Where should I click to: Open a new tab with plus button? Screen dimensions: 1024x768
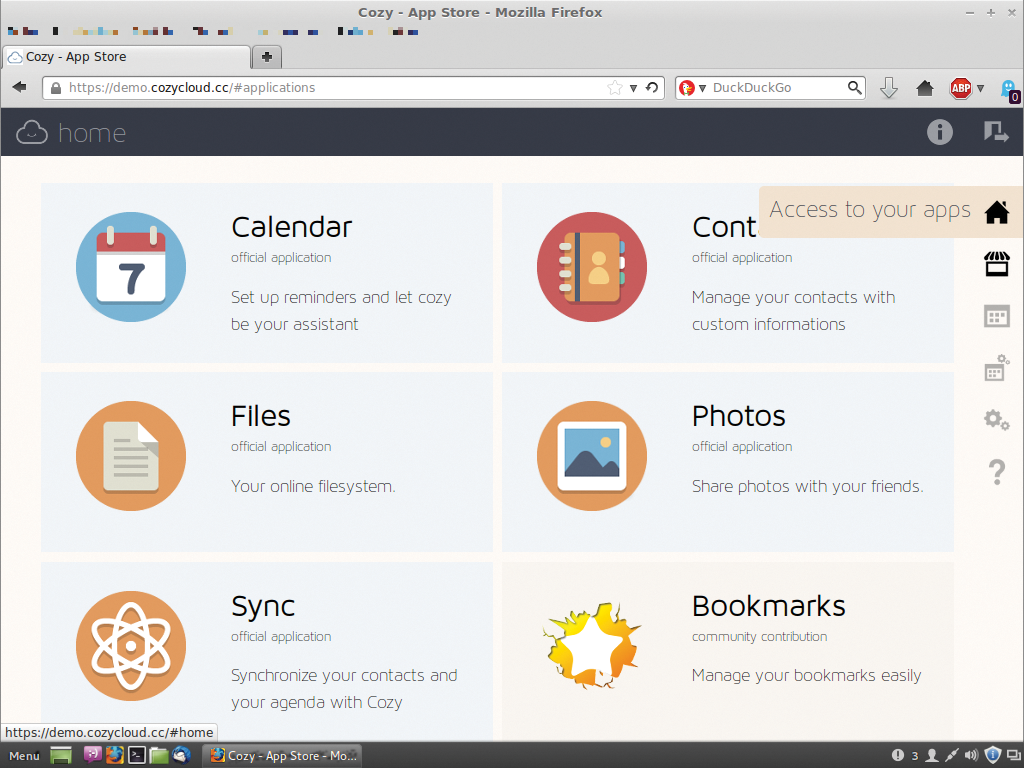pos(267,57)
